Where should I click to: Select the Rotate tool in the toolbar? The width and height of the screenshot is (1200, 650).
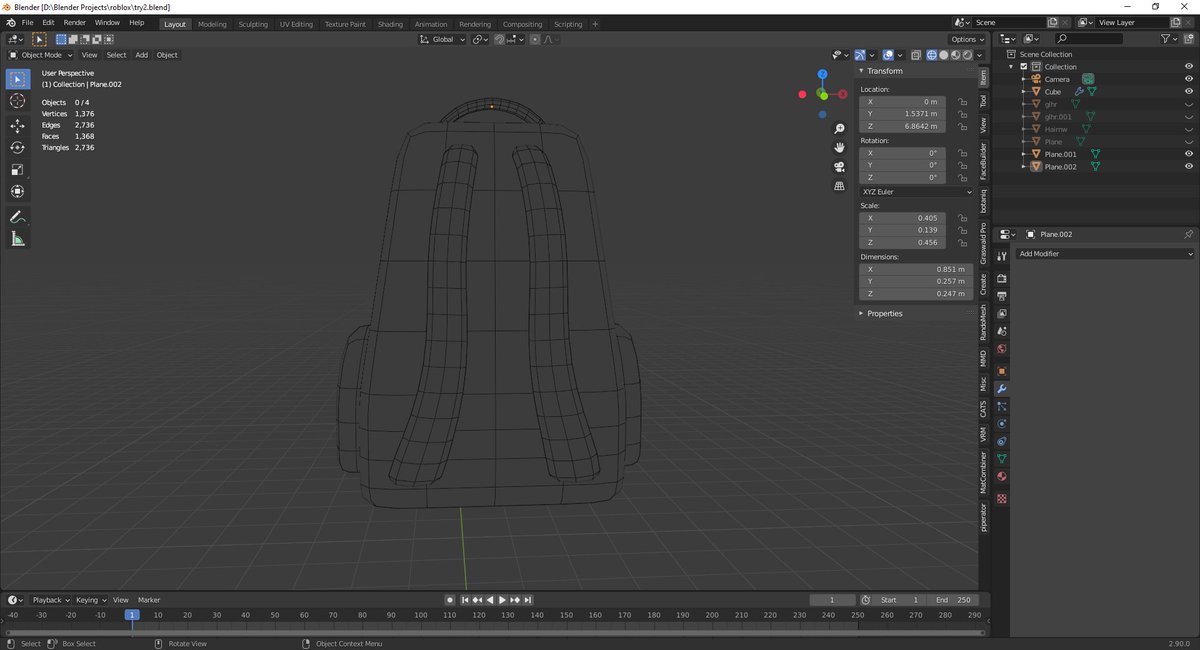click(x=17, y=147)
